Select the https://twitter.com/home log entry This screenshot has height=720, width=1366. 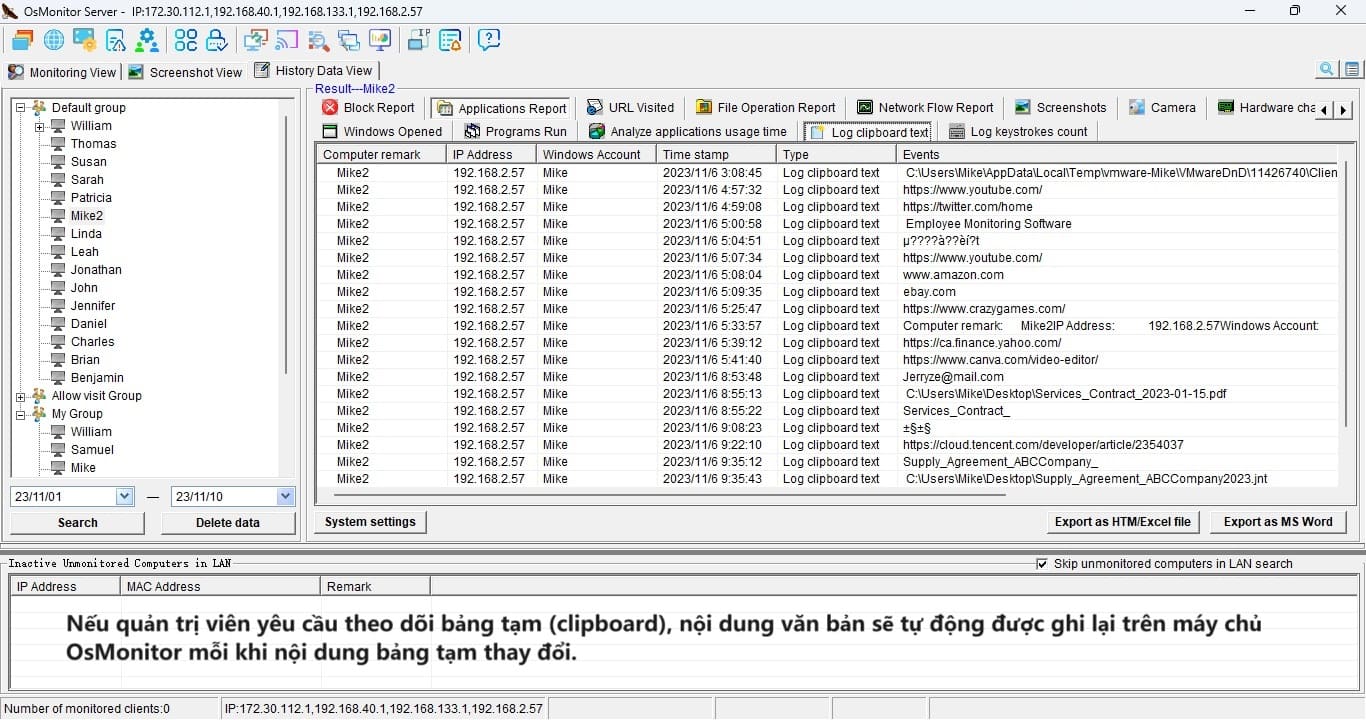[x=828, y=206]
